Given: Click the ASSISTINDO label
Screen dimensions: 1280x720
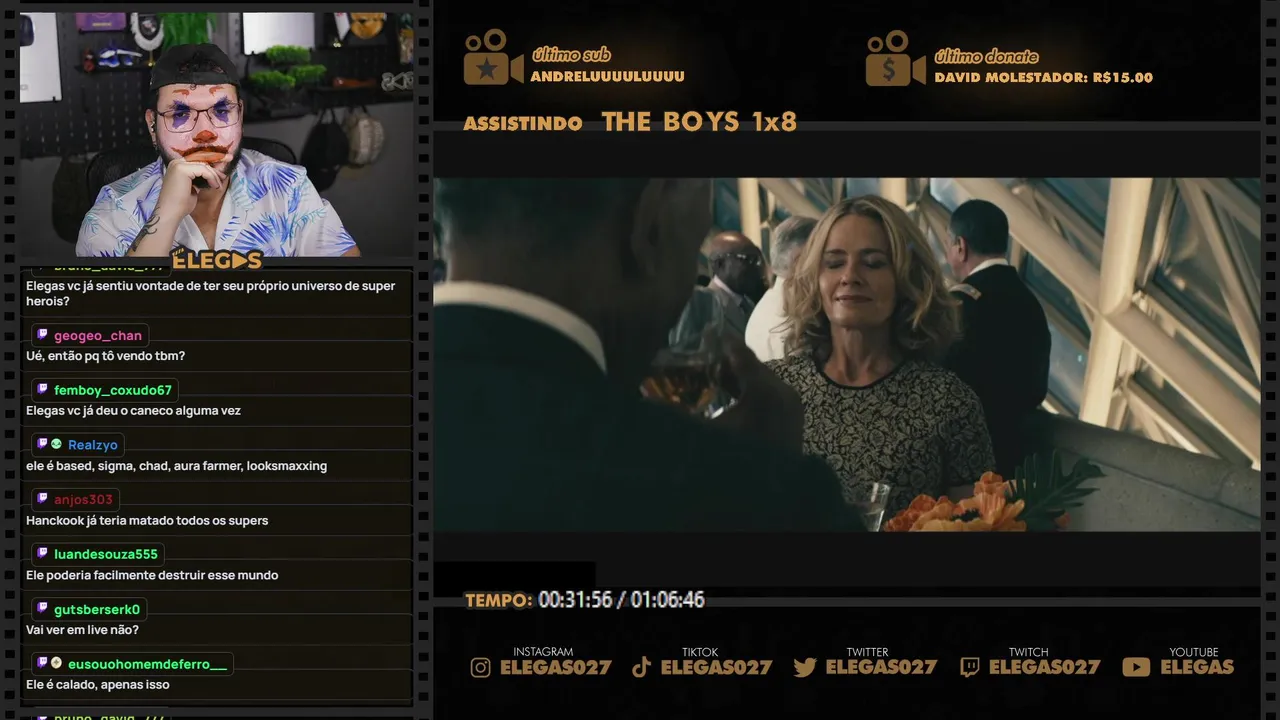Looking at the screenshot, I should pyautogui.click(x=523, y=124).
